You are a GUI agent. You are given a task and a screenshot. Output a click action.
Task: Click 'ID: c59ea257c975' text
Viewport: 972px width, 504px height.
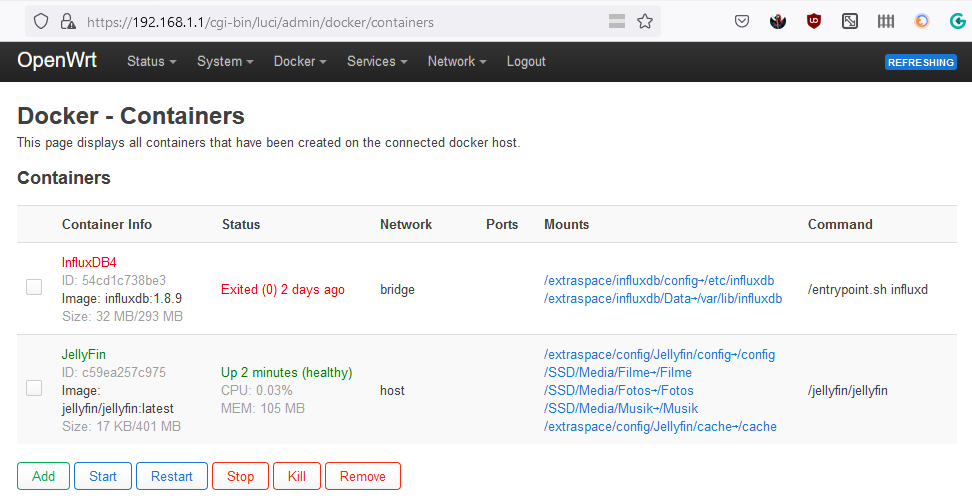click(x=114, y=373)
